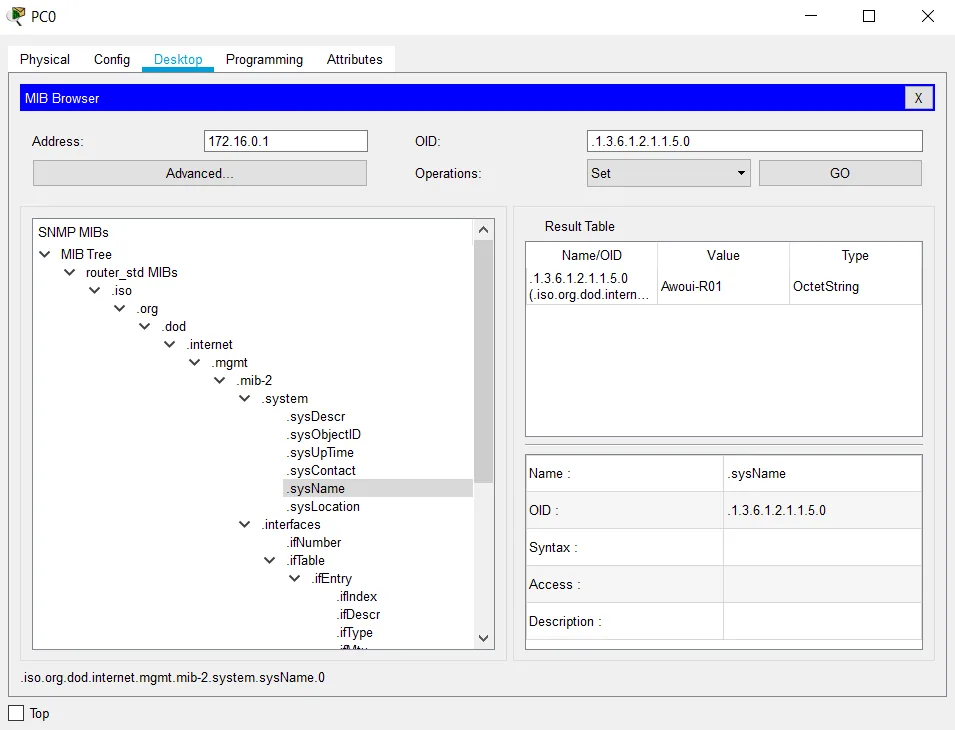Select .ifNumber in the tree
955x730 pixels.
314,542
